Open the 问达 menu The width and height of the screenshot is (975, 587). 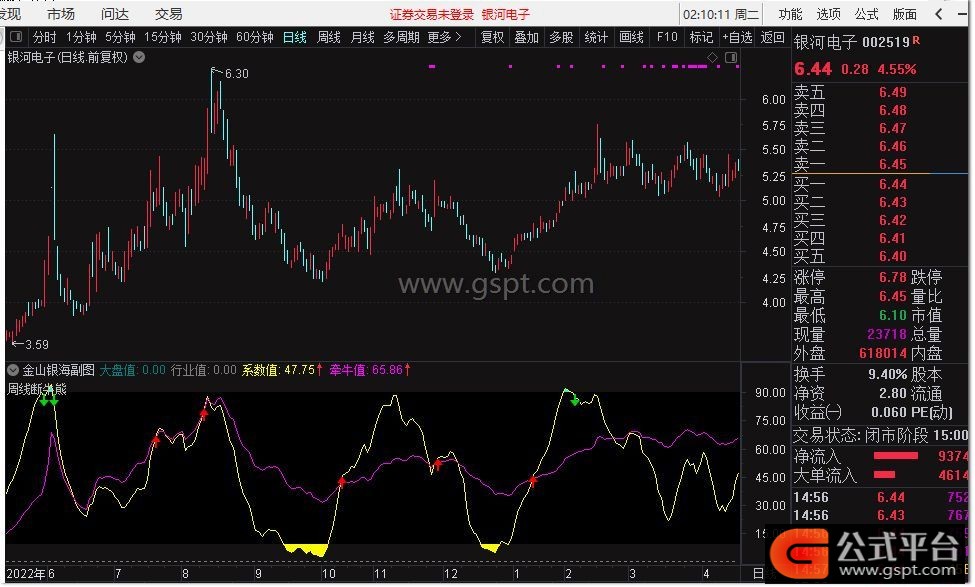pos(114,14)
